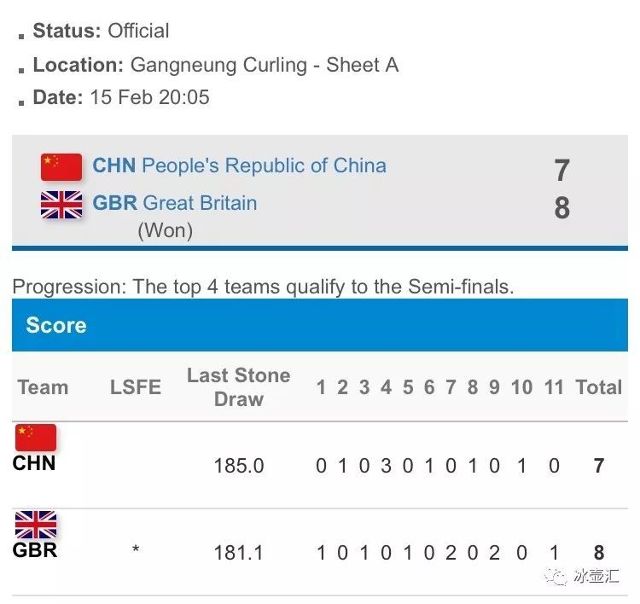Click end 11 column header
Screen dimensions: 640x604
click(x=553, y=387)
